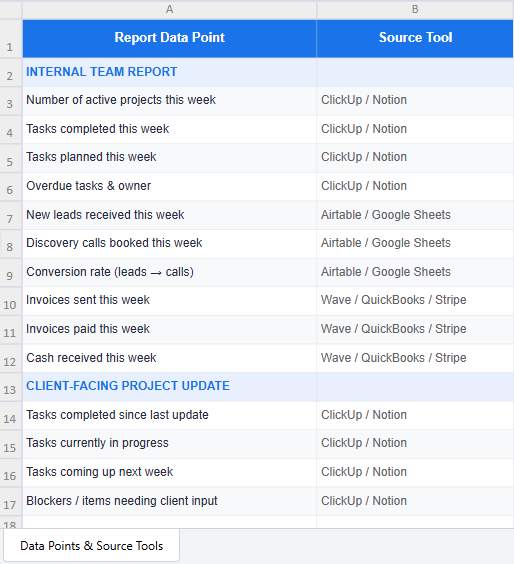The image size is (514, 564).
Task: Click the Source Tool header cell
Action: pos(415,38)
